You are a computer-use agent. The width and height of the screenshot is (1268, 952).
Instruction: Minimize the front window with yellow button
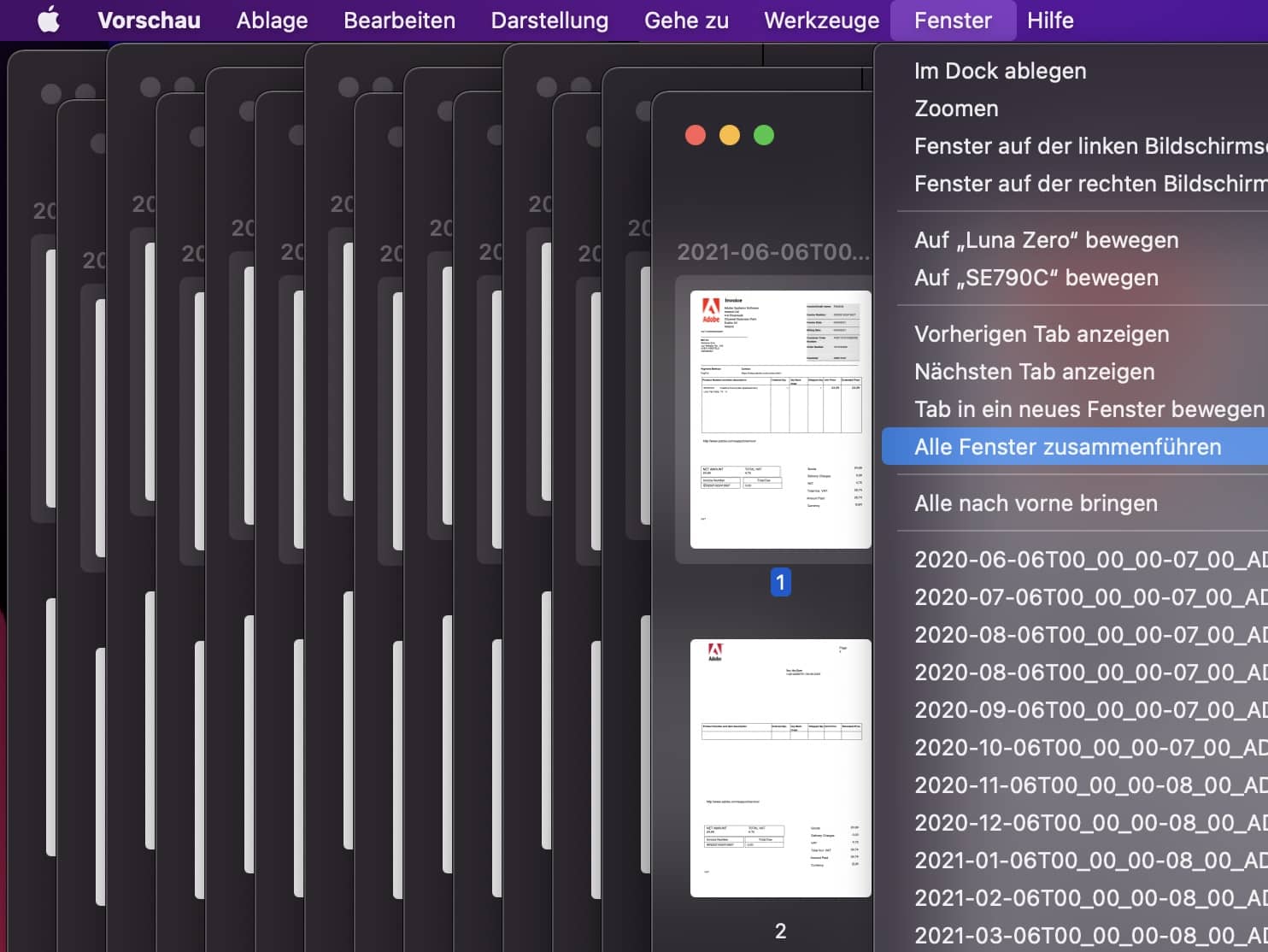tap(730, 135)
